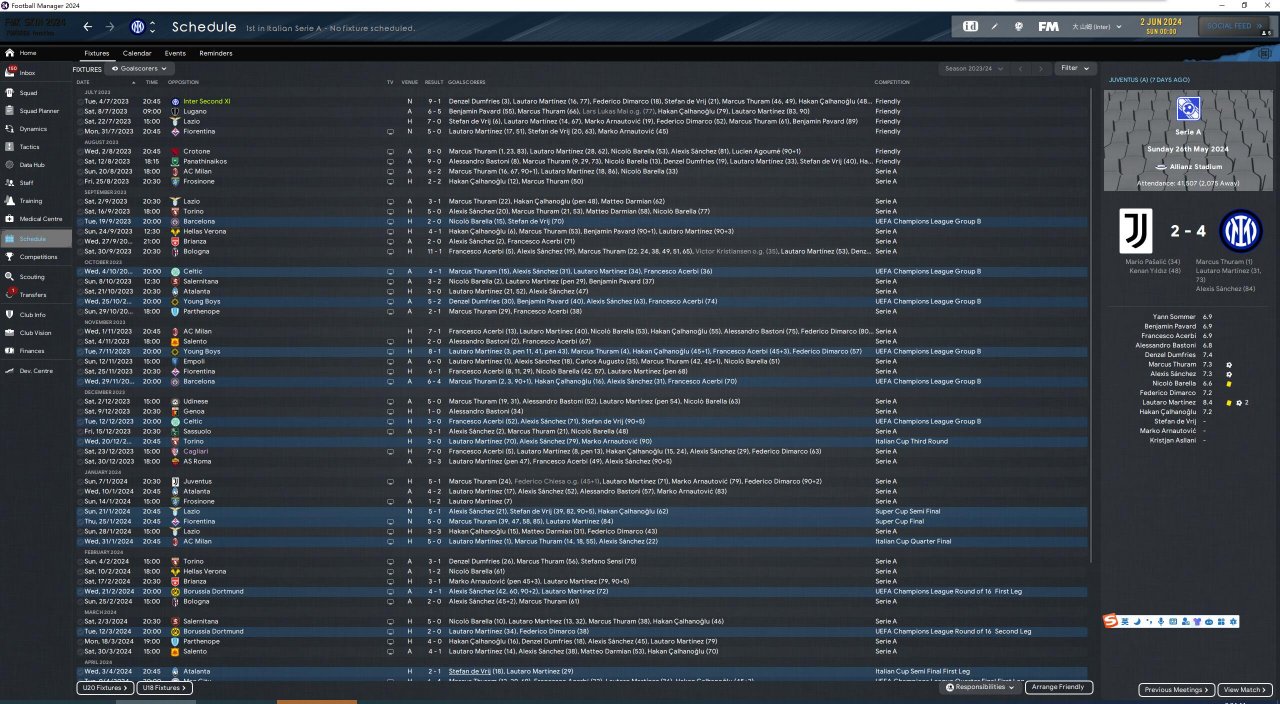1280x704 pixels.
Task: Switch to the Events tab
Action: pyautogui.click(x=175, y=53)
